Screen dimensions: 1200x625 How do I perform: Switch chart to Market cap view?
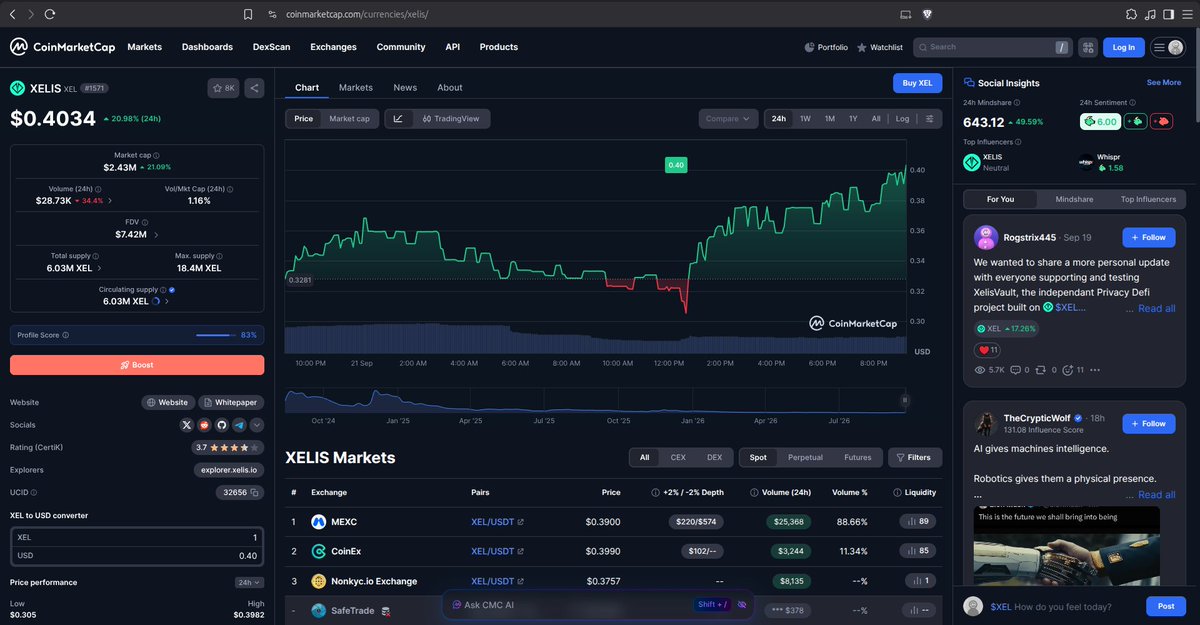coord(349,119)
